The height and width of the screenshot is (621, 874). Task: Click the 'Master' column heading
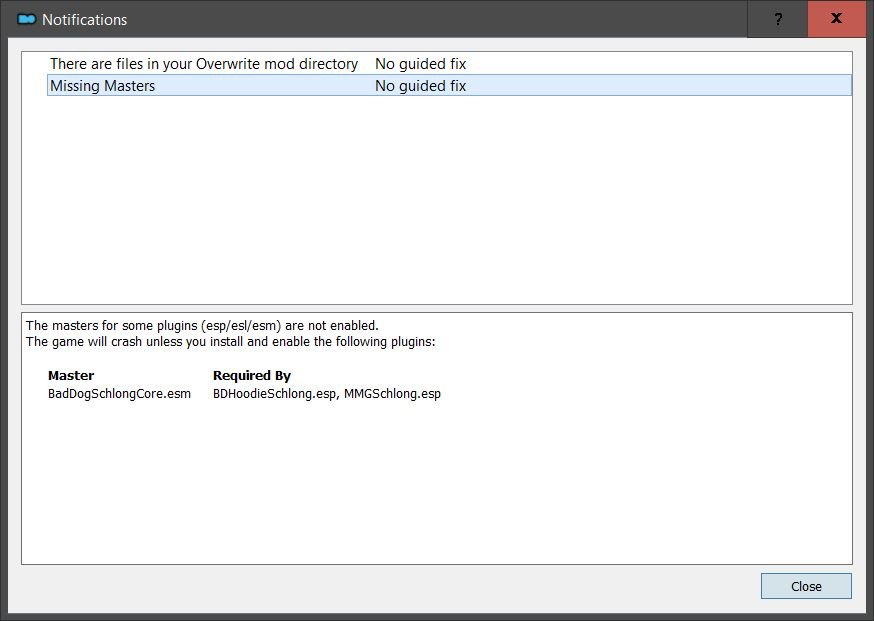71,375
